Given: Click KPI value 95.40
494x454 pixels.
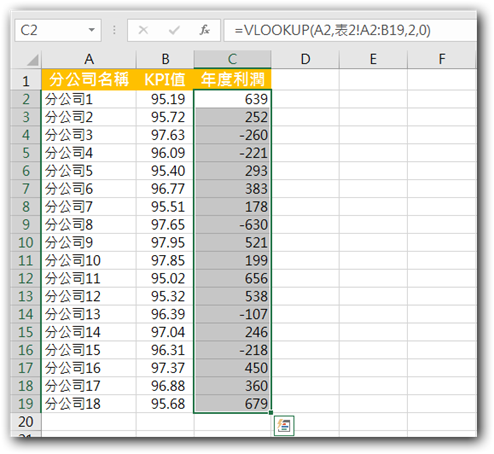Looking at the screenshot, I should [x=165, y=171].
